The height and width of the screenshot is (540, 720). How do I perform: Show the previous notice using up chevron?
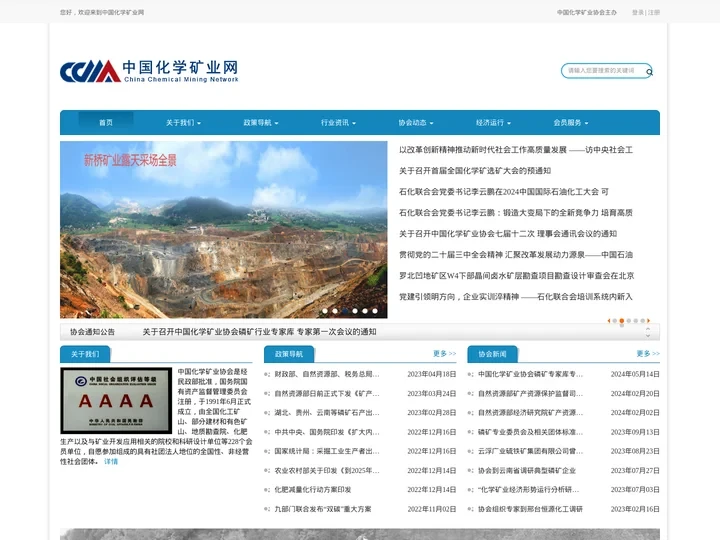pos(648,329)
